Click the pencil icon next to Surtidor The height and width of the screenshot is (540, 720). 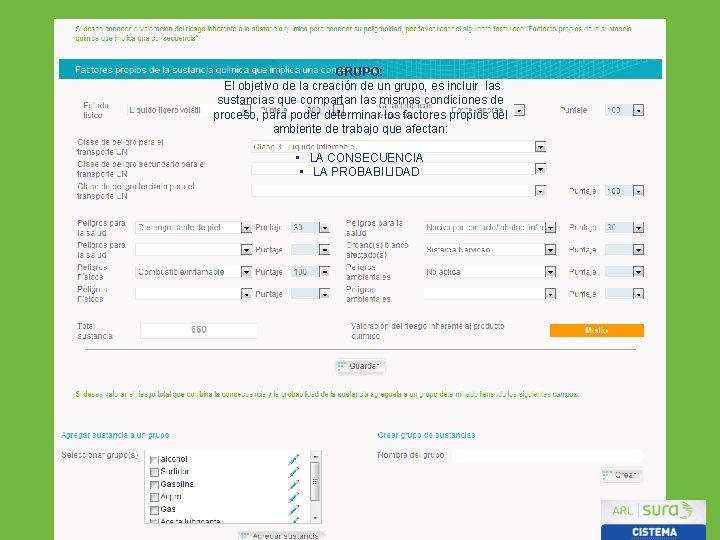pos(294,472)
